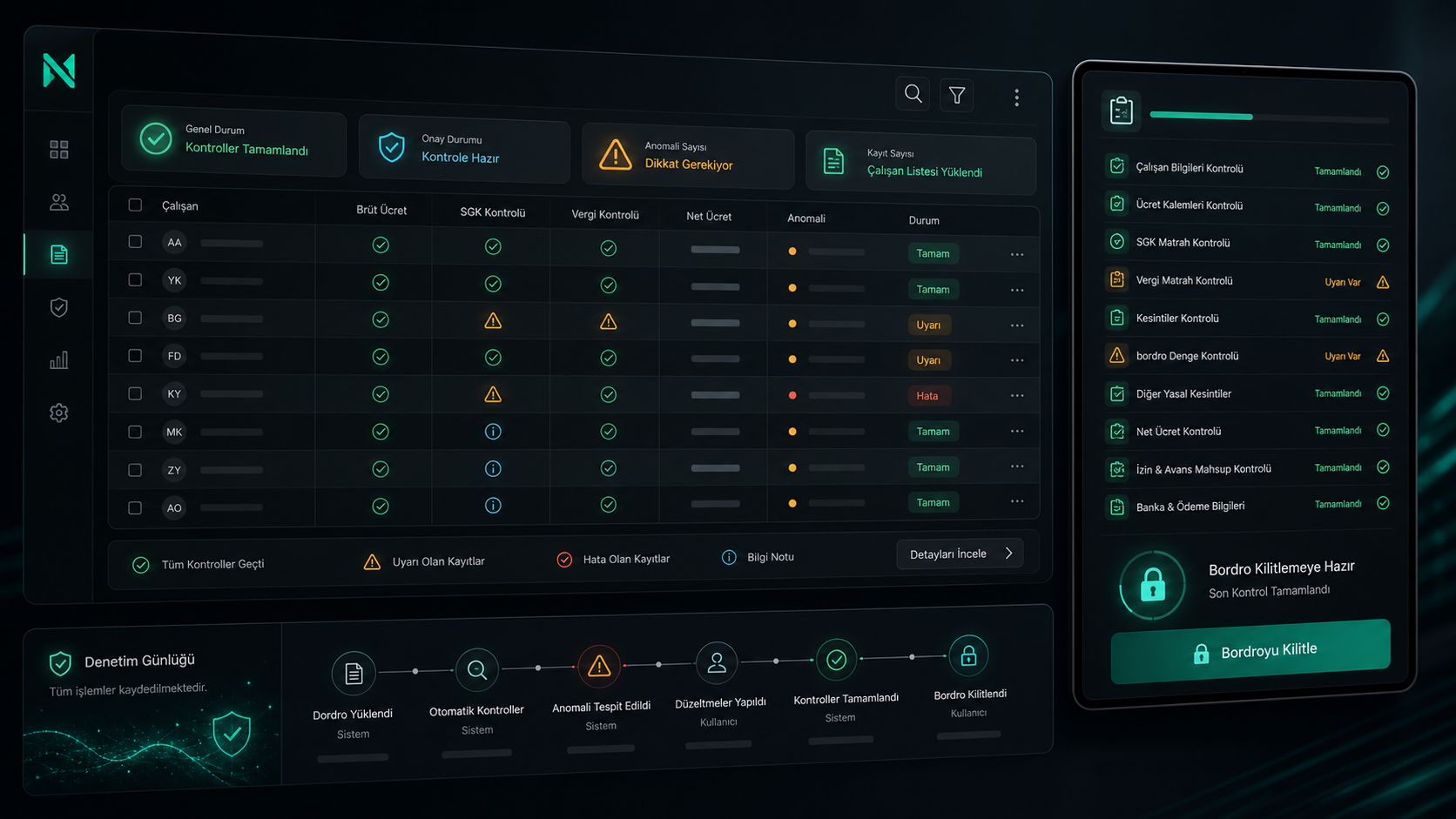Open the row options menu for the Hata row
The height and width of the screenshot is (819, 1456).
1017,395
